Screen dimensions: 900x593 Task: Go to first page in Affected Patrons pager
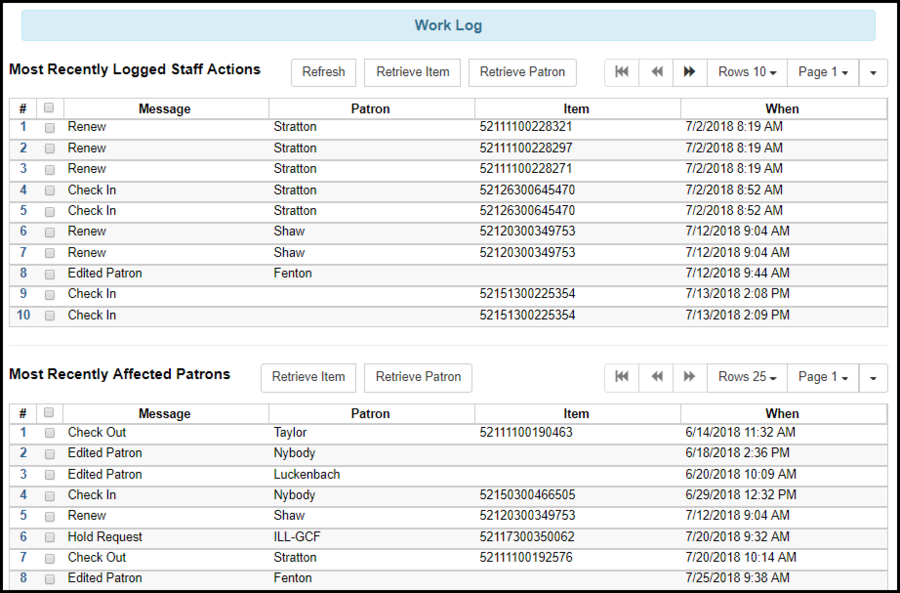(x=622, y=377)
